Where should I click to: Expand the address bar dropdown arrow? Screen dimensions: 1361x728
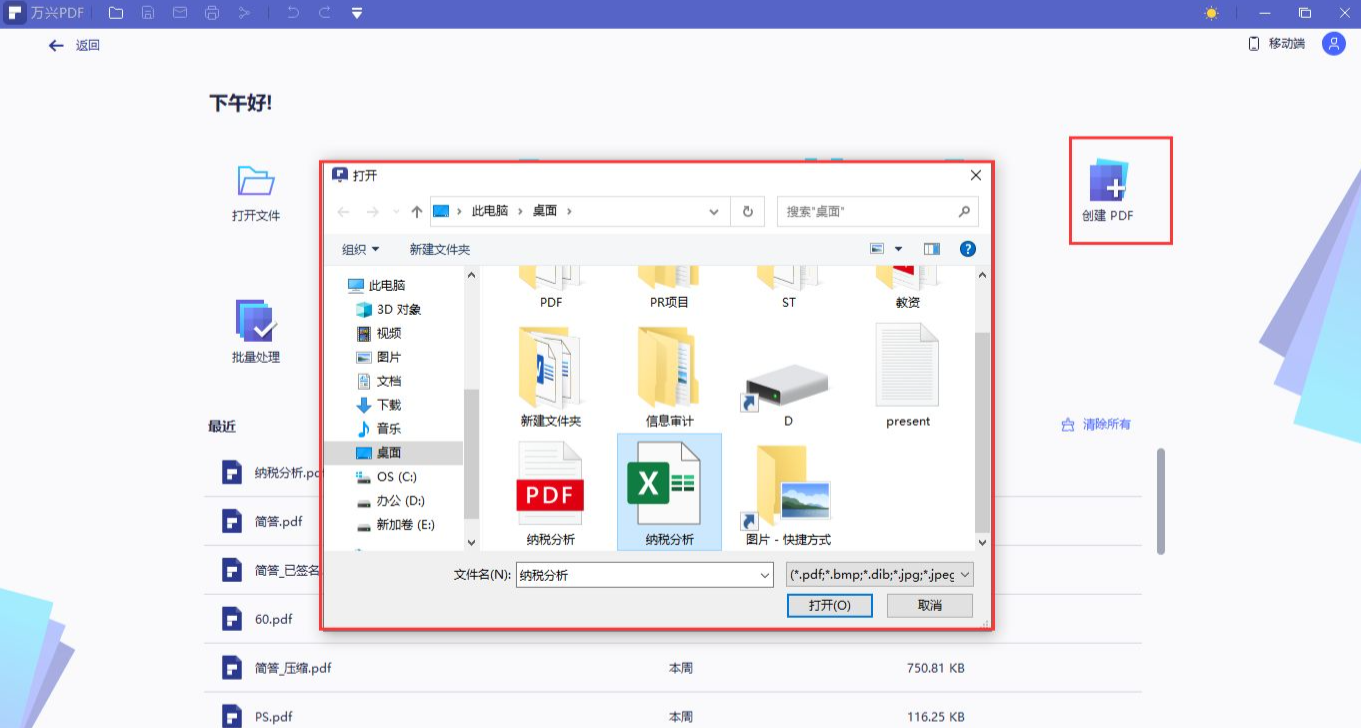(713, 211)
